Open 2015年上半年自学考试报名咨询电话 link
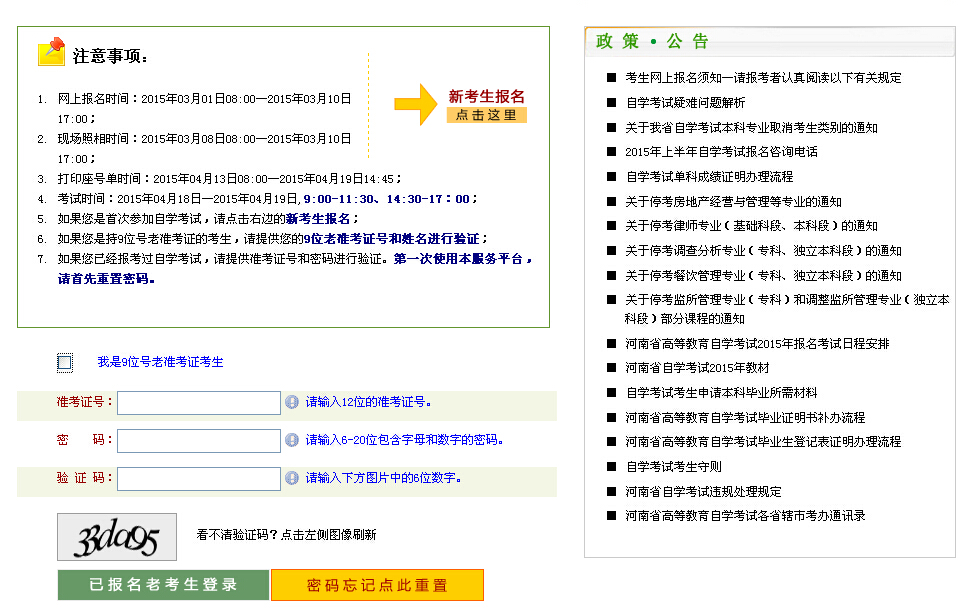This screenshot has width=968, height=616. [x=723, y=151]
